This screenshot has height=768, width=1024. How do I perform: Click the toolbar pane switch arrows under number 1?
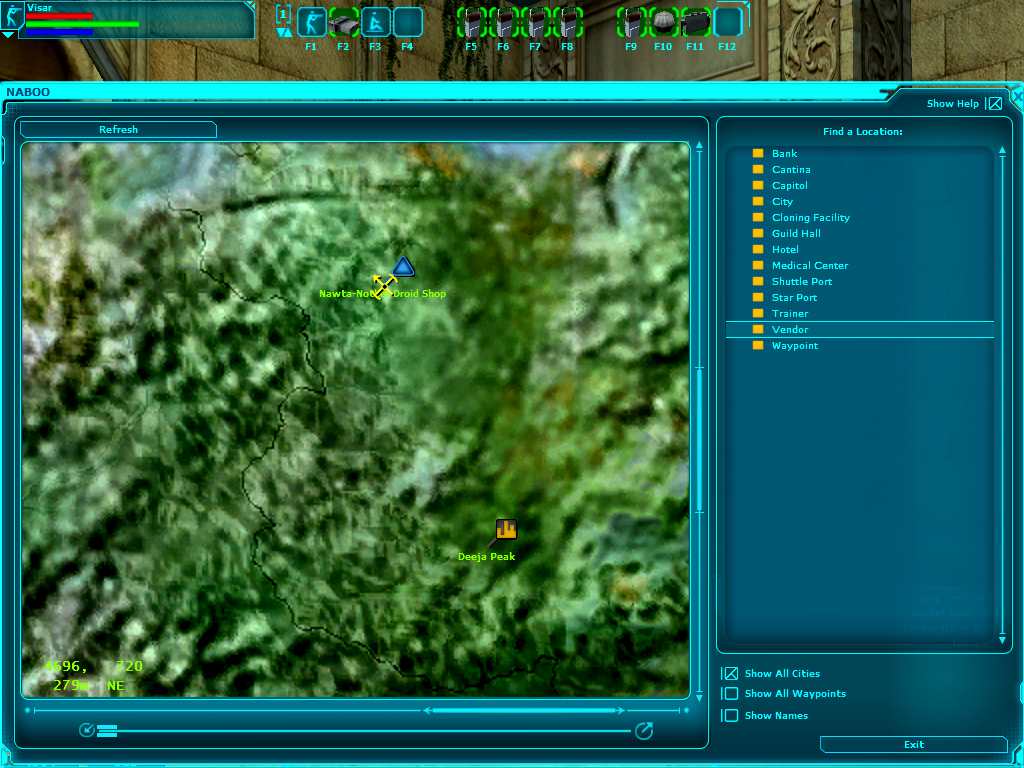click(x=283, y=32)
